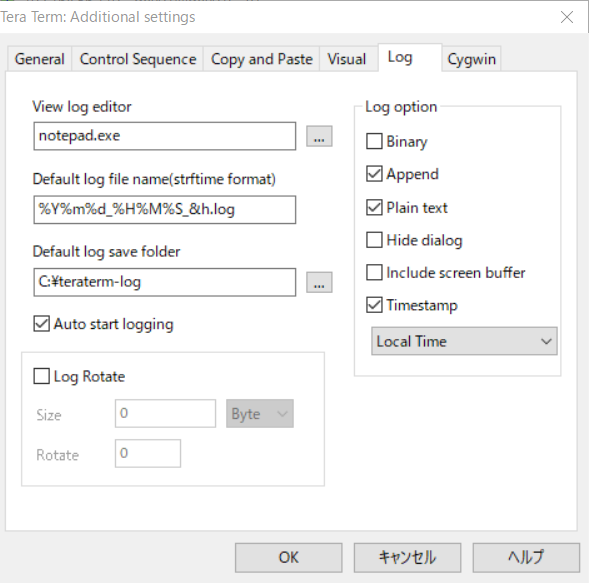Switch to the General tab

[x=39, y=59]
